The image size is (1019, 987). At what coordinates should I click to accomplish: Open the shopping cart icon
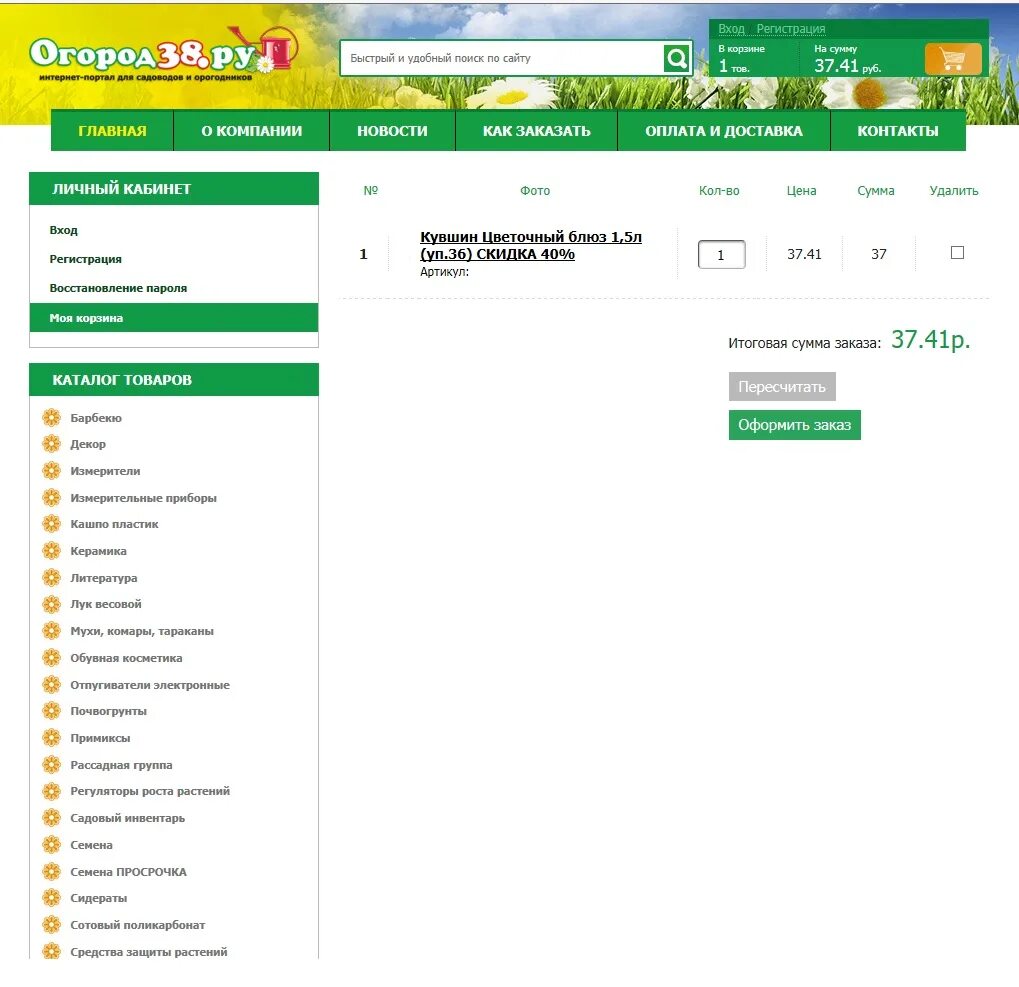coord(951,58)
